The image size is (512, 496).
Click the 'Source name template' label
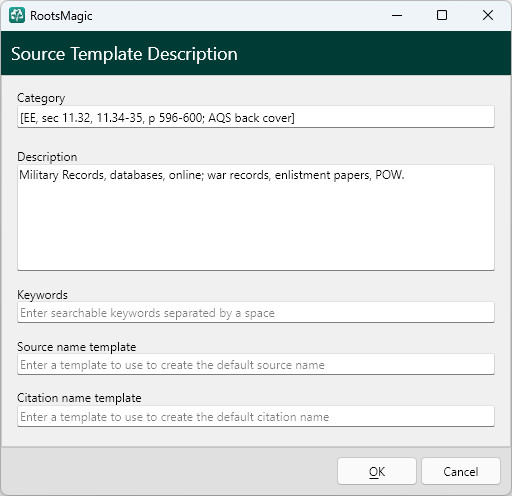[x=77, y=347]
